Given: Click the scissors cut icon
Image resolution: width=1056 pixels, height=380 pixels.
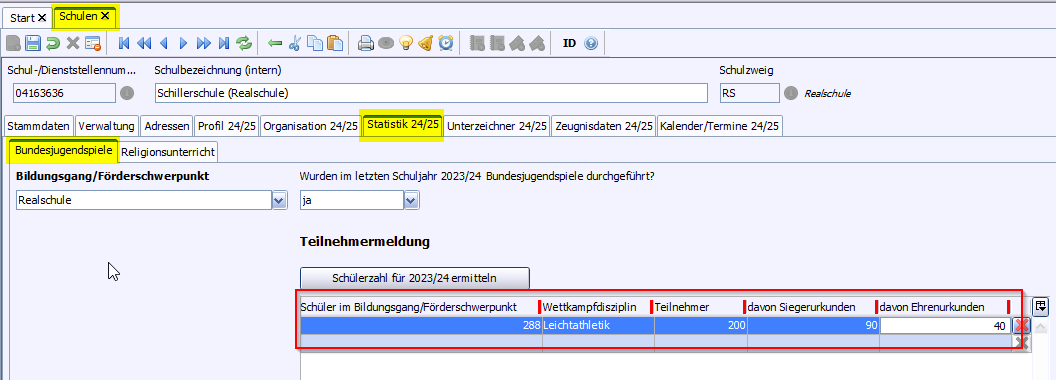Looking at the screenshot, I should (294, 44).
